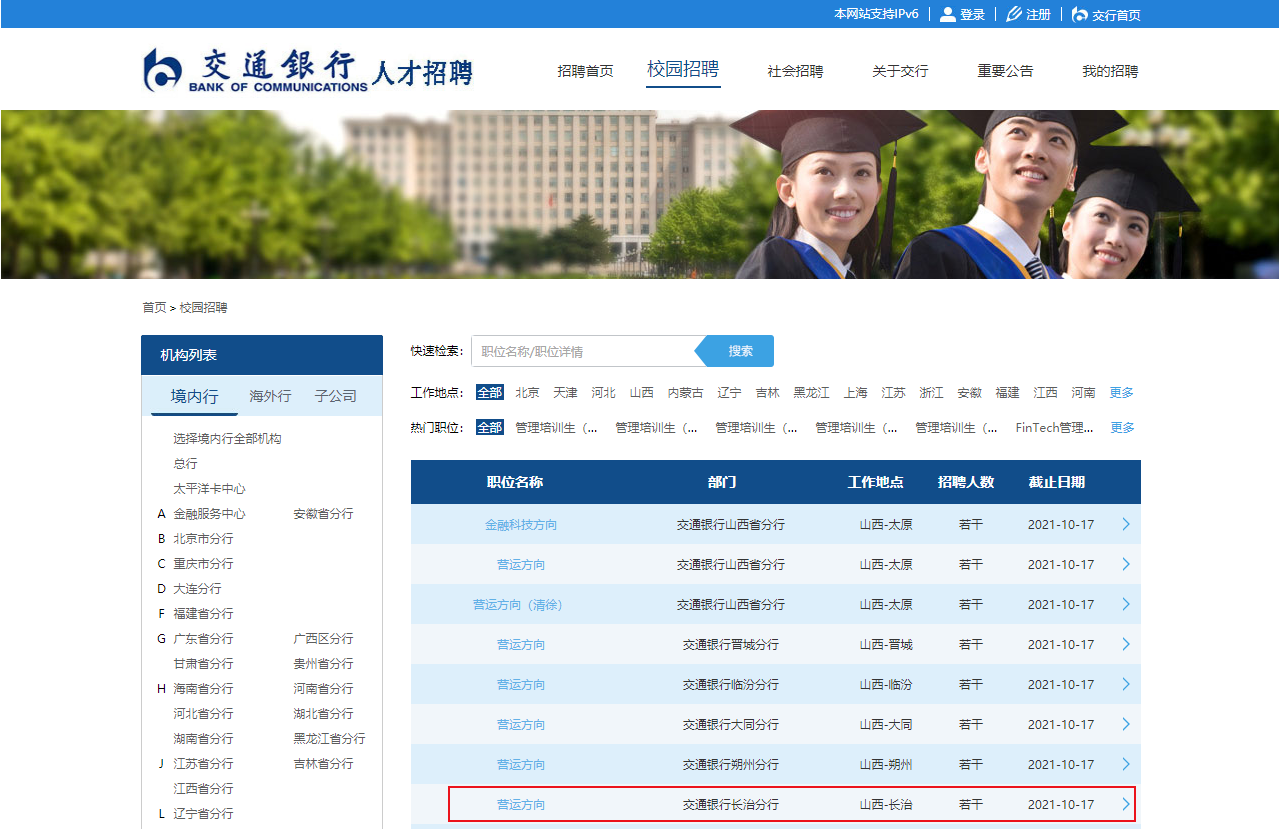Go to 招聘首页 menu

tap(585, 71)
